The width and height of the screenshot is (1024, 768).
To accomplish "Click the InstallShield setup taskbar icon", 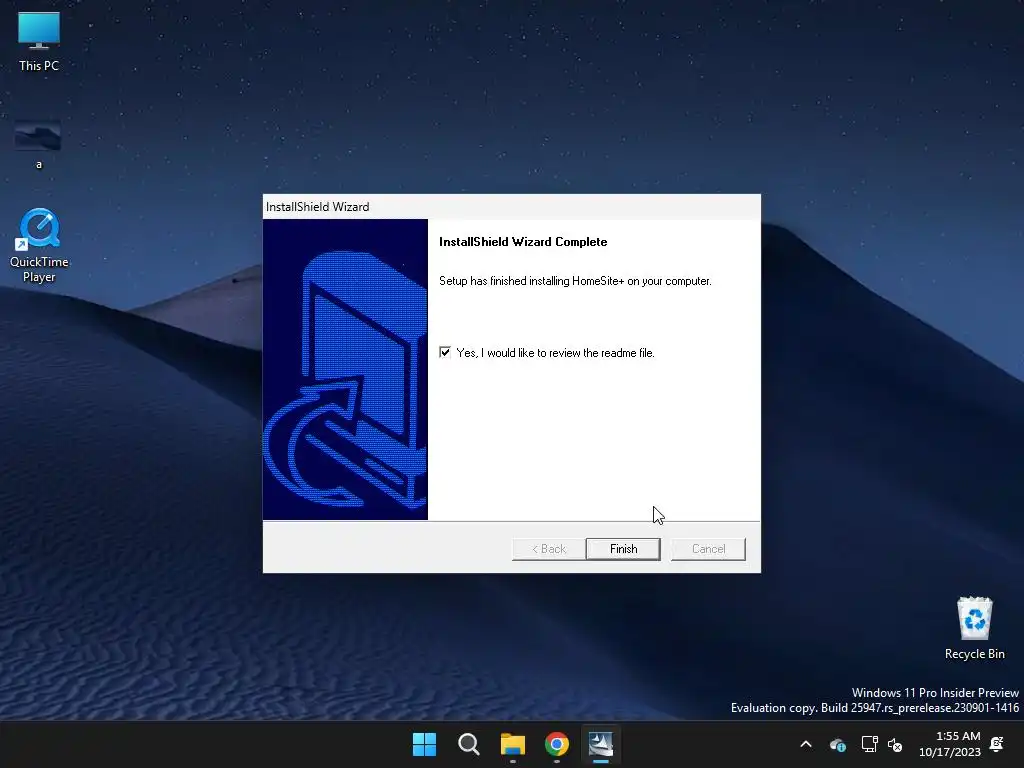I will click(601, 744).
